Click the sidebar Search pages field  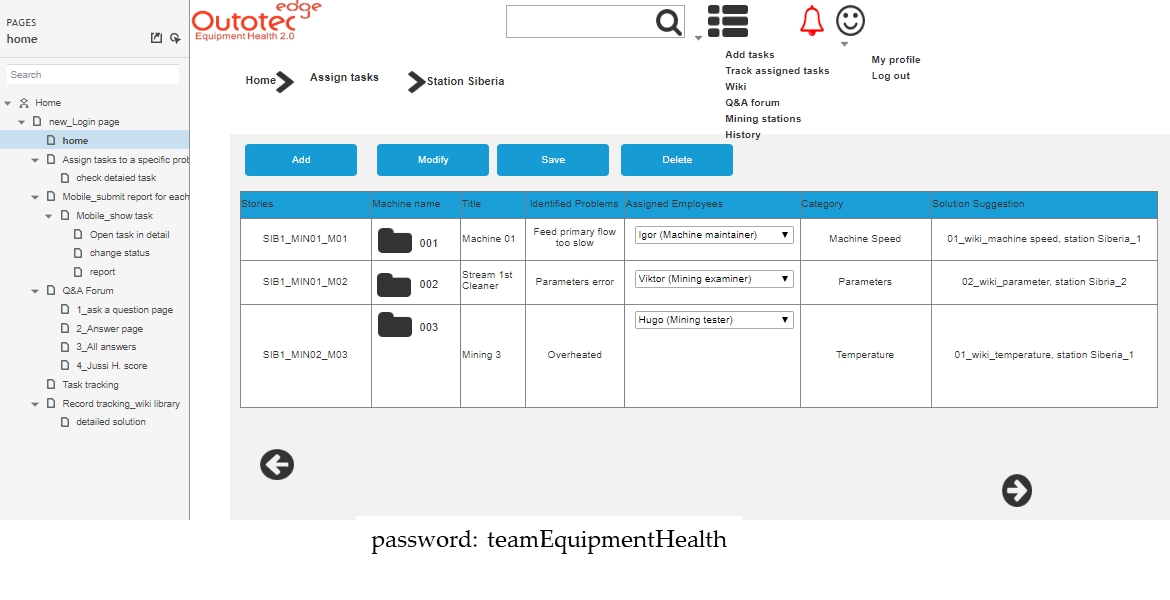[x=93, y=75]
